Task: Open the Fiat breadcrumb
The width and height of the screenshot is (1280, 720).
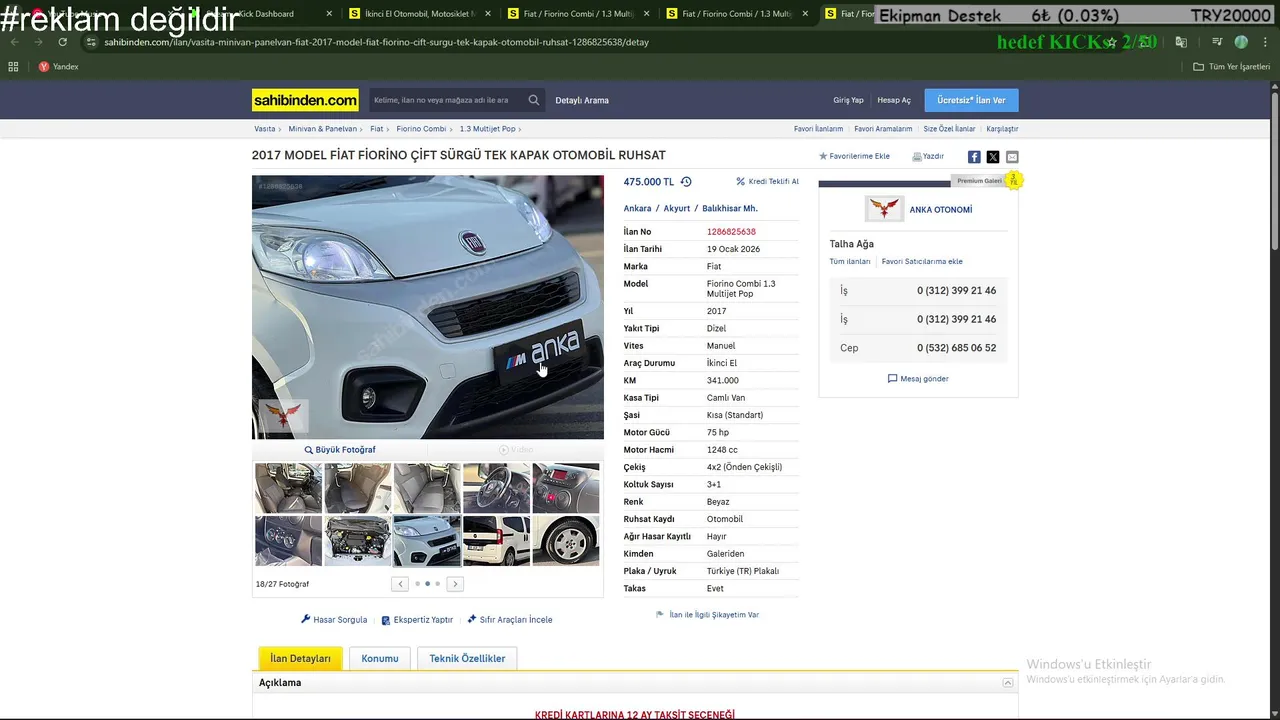Action: tap(377, 129)
